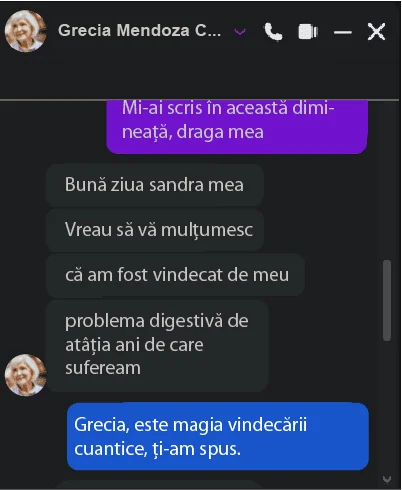The height and width of the screenshot is (490, 402).
Task: Start a video call with Grecia
Action: [308, 32]
